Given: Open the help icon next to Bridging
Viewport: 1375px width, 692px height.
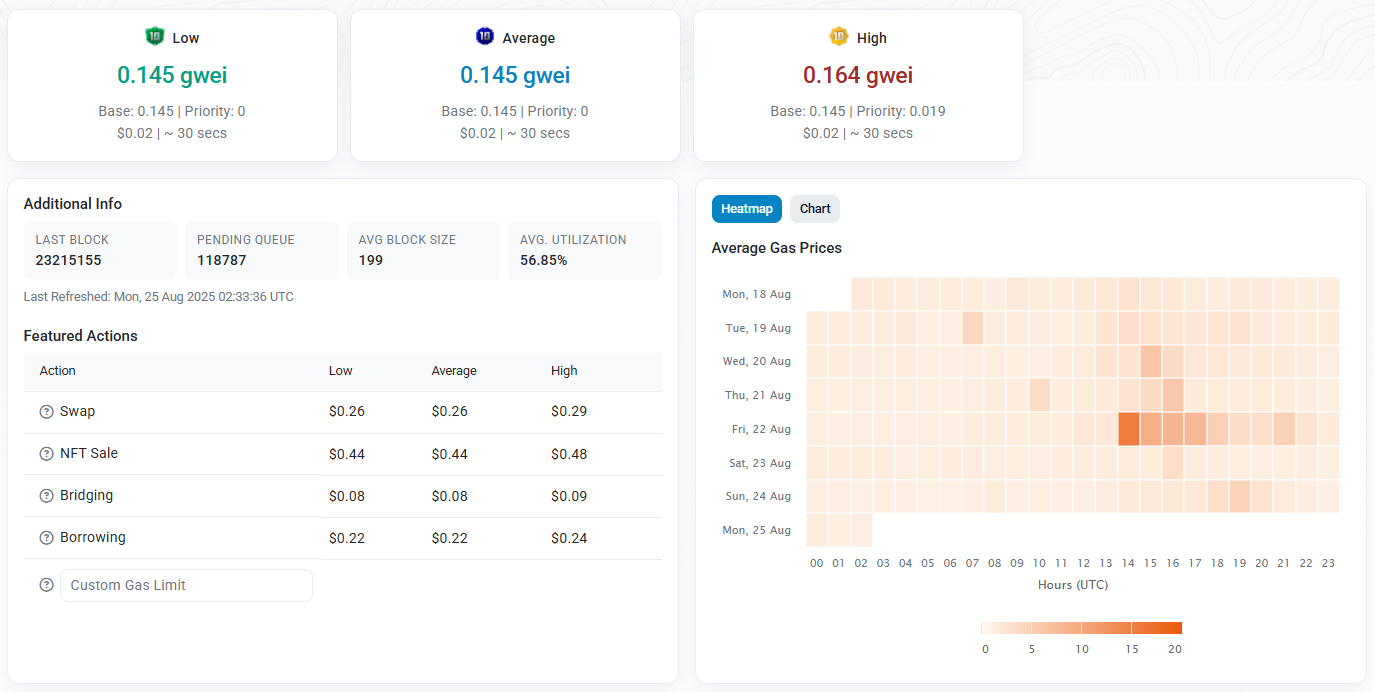Looking at the screenshot, I should (x=46, y=495).
